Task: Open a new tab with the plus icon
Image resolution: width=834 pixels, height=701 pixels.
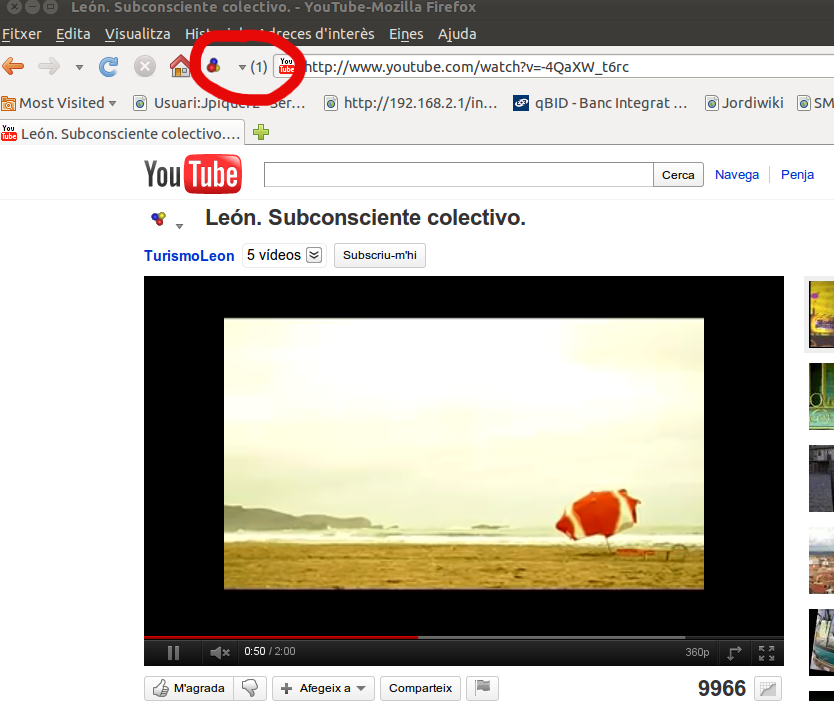Action: (261, 132)
